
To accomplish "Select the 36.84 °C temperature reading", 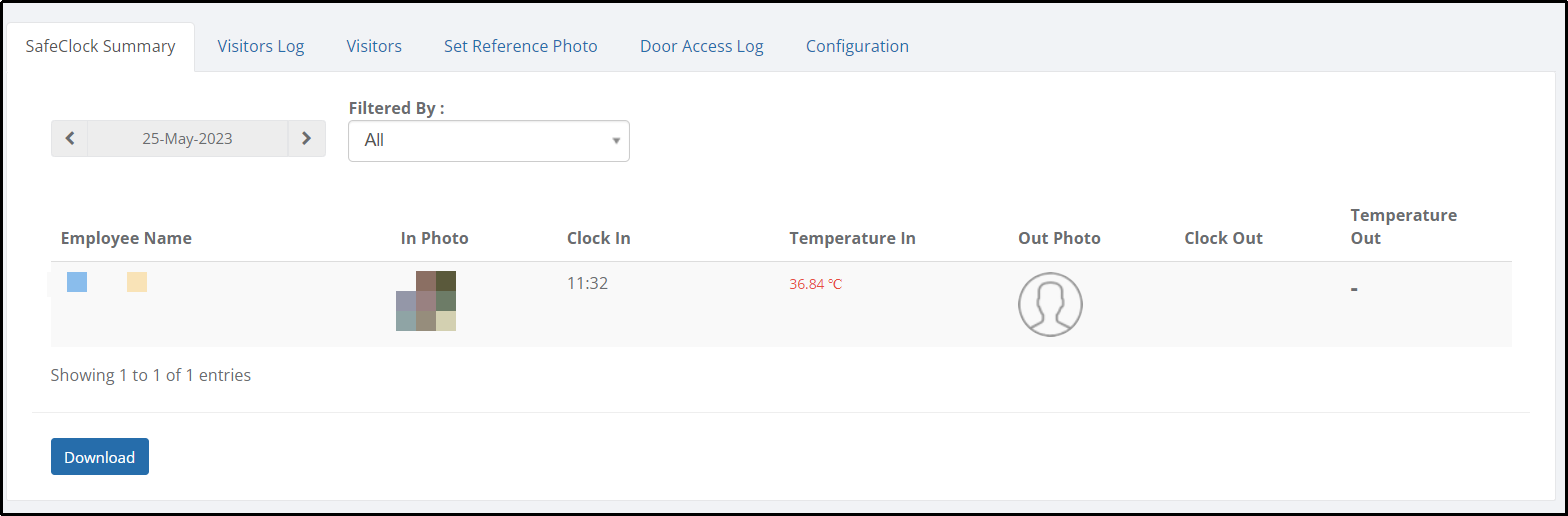I will pyautogui.click(x=816, y=284).
